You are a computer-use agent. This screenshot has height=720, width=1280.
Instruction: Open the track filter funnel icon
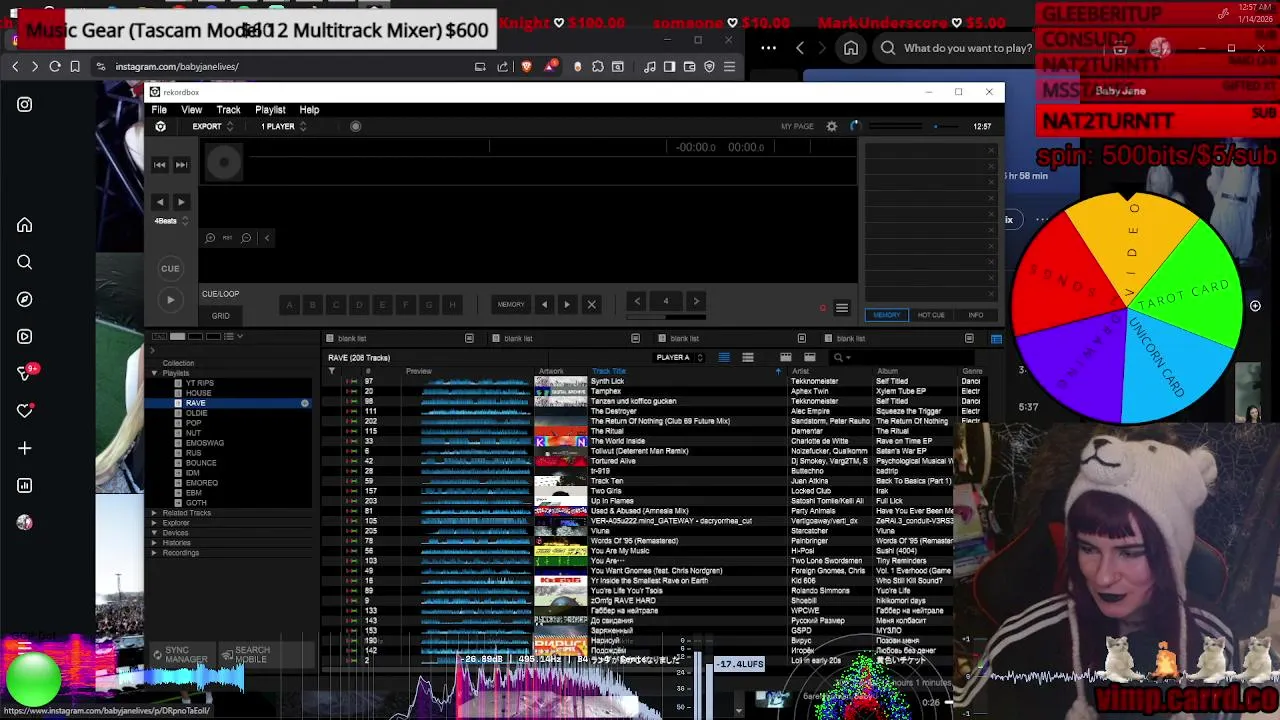[x=331, y=371]
